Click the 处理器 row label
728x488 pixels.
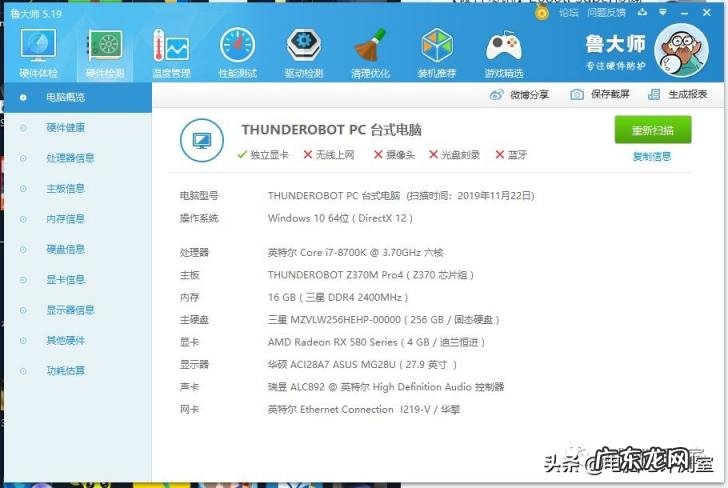click(x=194, y=253)
